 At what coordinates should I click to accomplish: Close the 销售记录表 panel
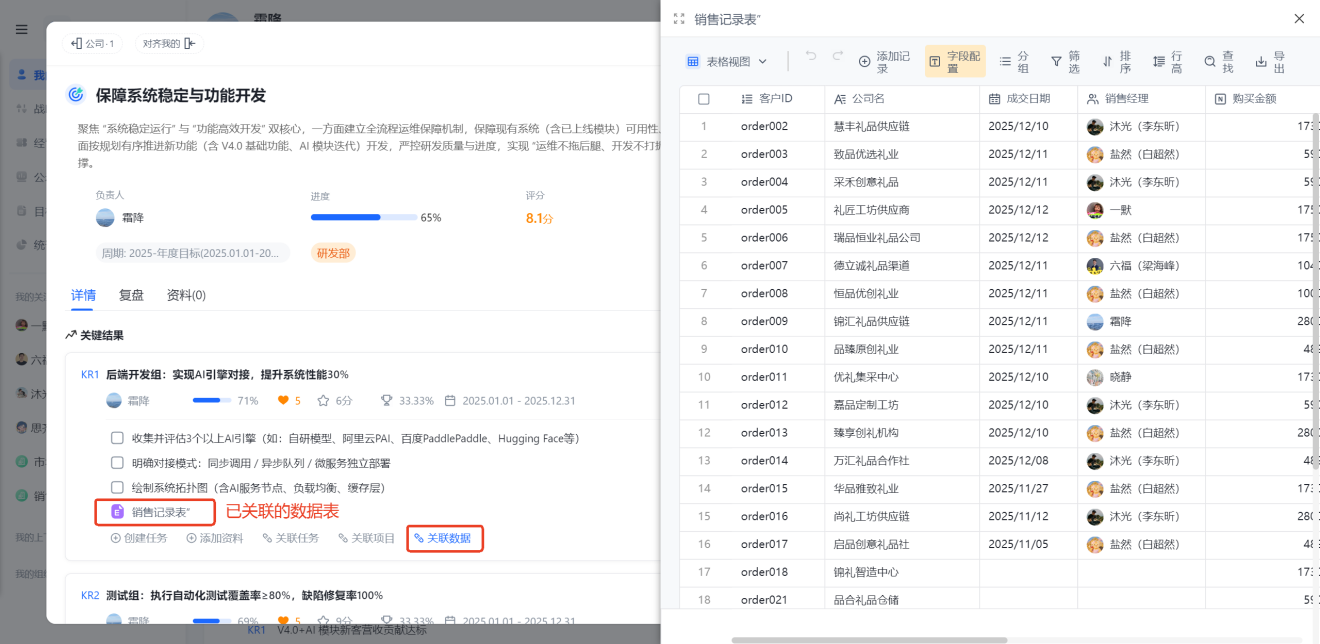(1299, 18)
